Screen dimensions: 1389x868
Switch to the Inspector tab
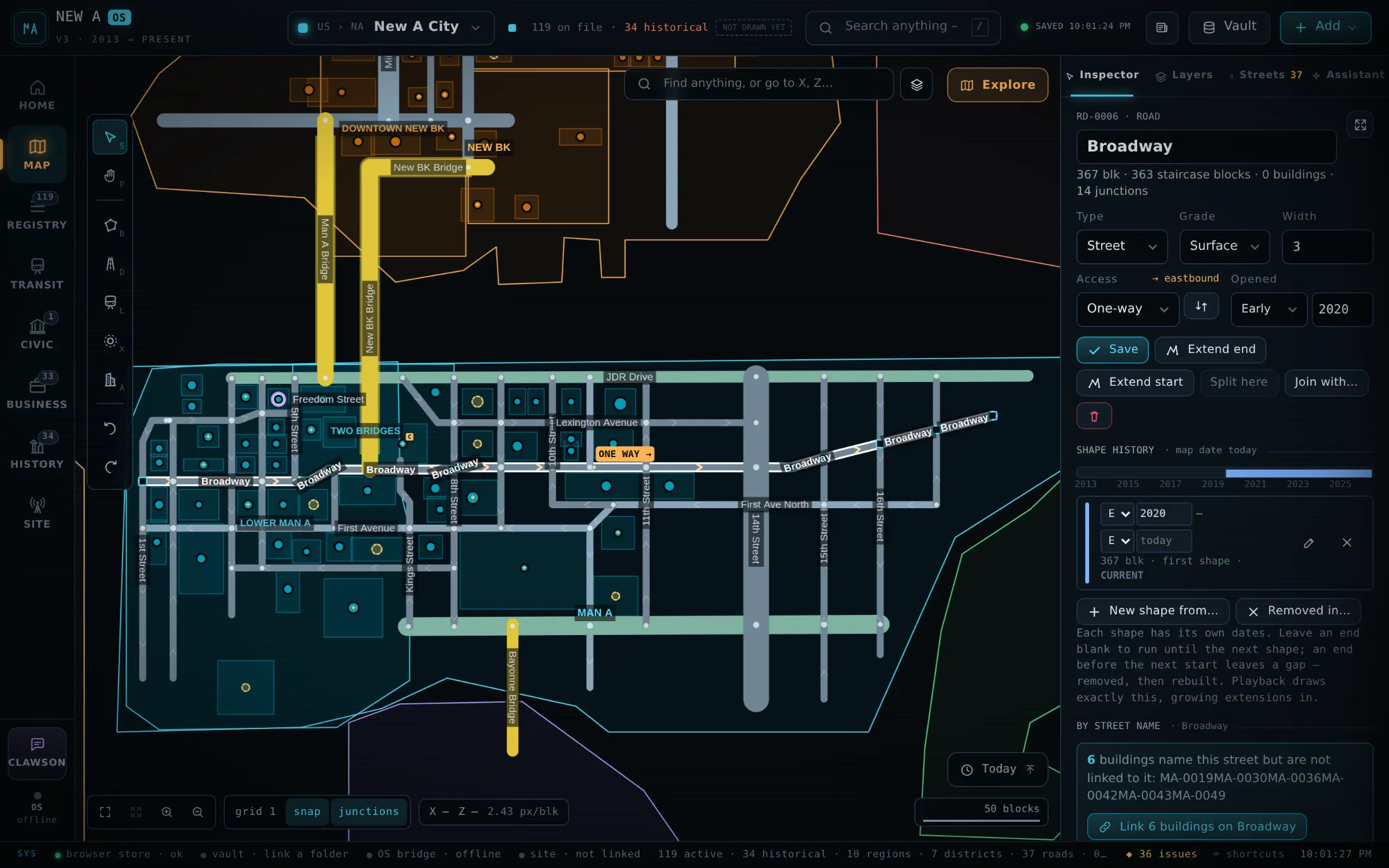[x=1102, y=75]
